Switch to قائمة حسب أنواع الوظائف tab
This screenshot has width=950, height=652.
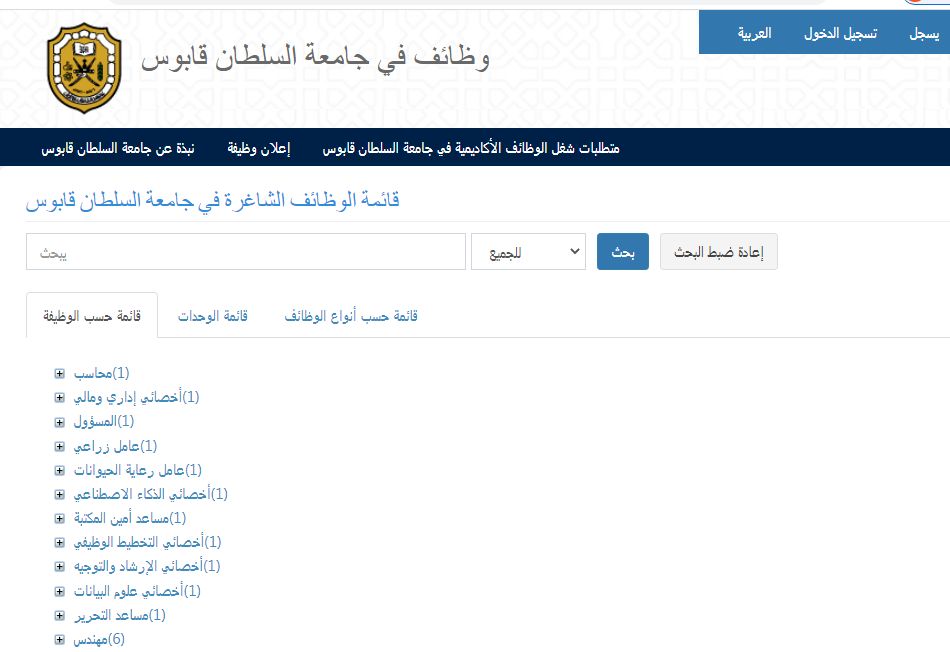(x=351, y=316)
